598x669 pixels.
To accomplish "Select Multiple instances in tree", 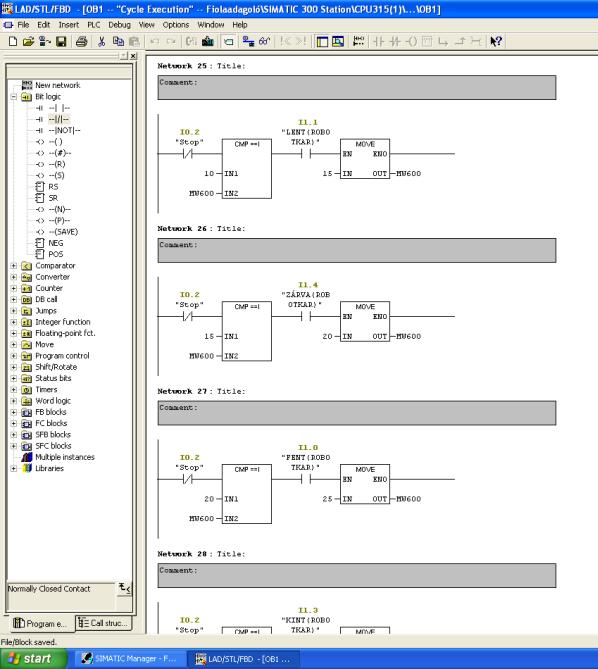I will tap(65, 457).
